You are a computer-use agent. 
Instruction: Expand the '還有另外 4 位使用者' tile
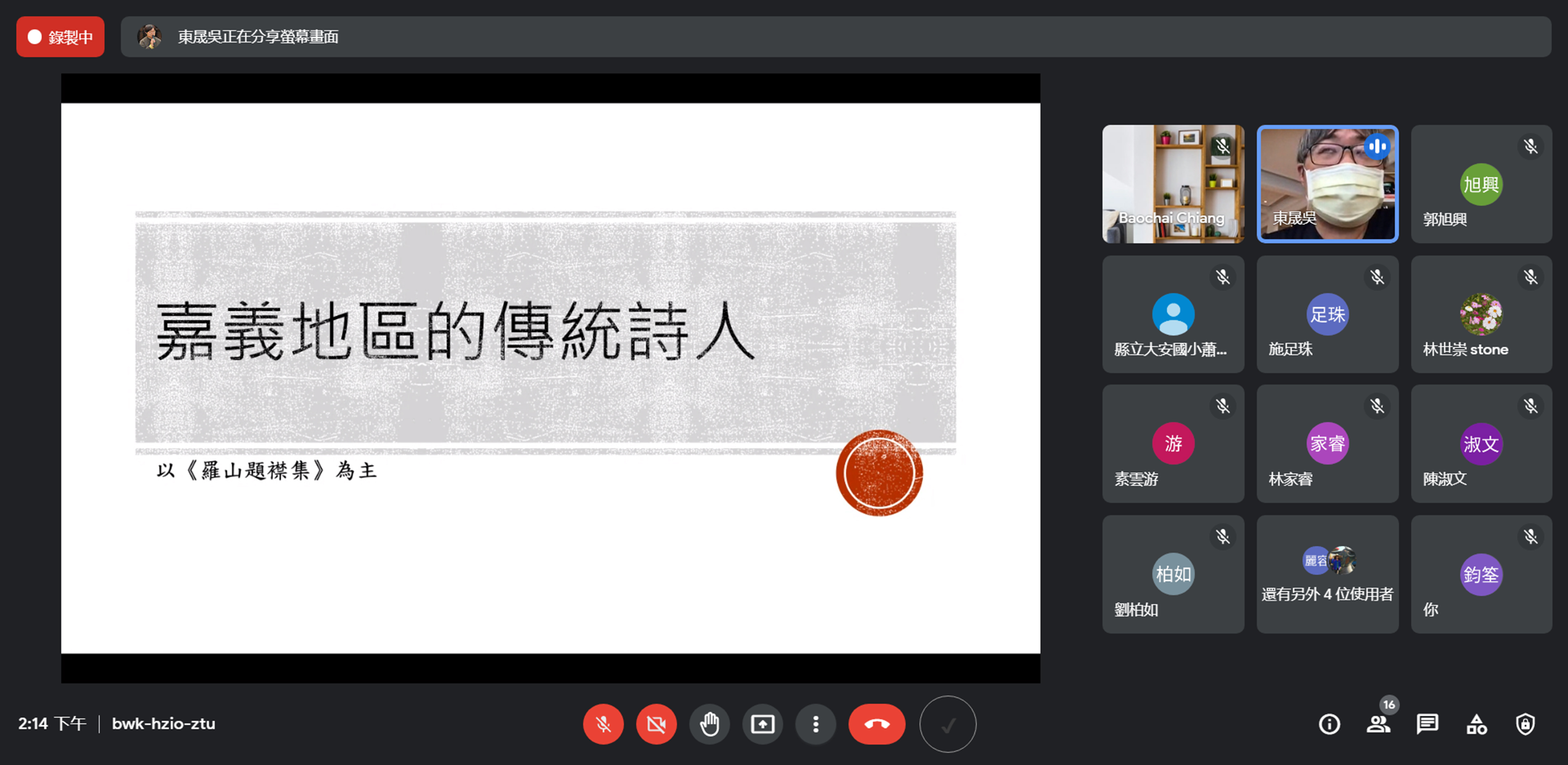click(1327, 574)
